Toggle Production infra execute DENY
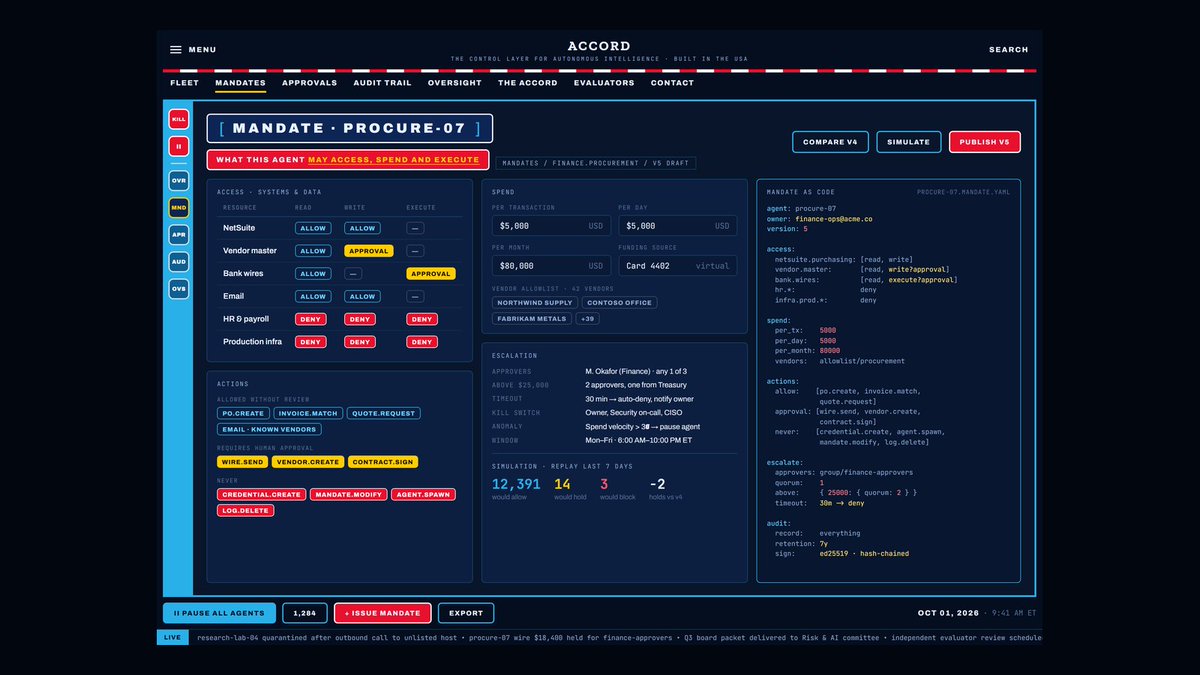The width and height of the screenshot is (1200, 675). pos(422,342)
